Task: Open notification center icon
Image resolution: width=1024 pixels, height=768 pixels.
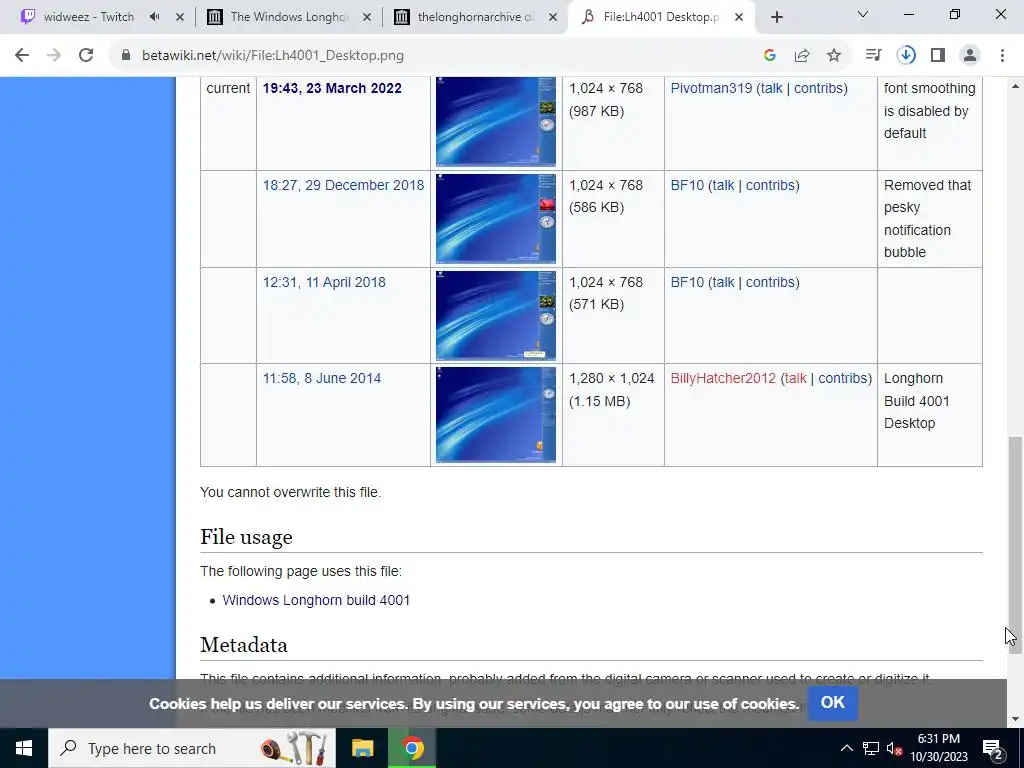Action: 993,748
